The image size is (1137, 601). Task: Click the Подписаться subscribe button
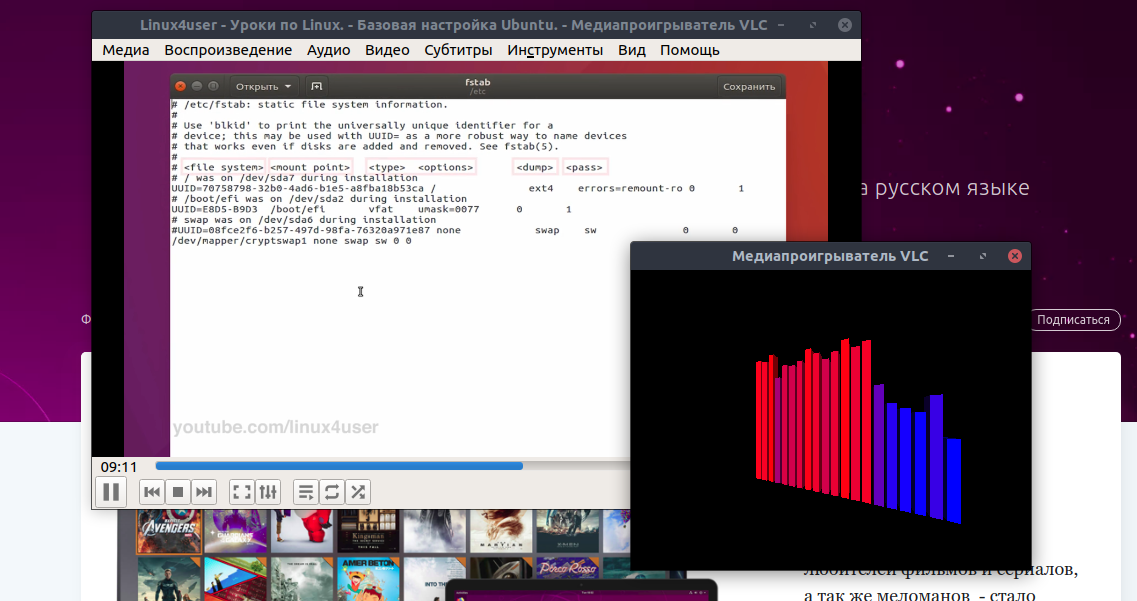pos(1073,320)
